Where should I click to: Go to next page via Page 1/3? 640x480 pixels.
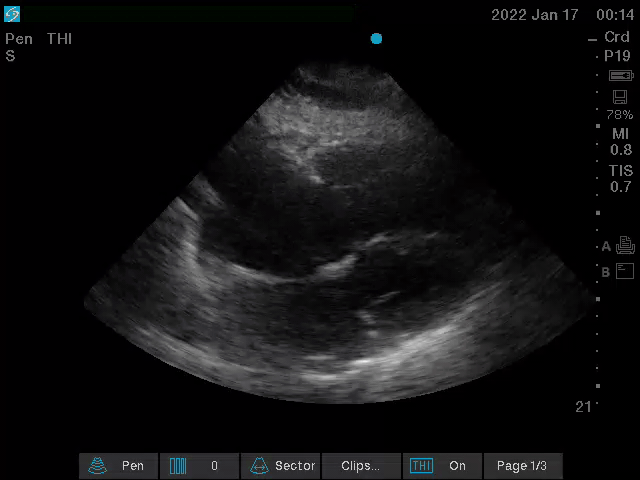click(522, 466)
